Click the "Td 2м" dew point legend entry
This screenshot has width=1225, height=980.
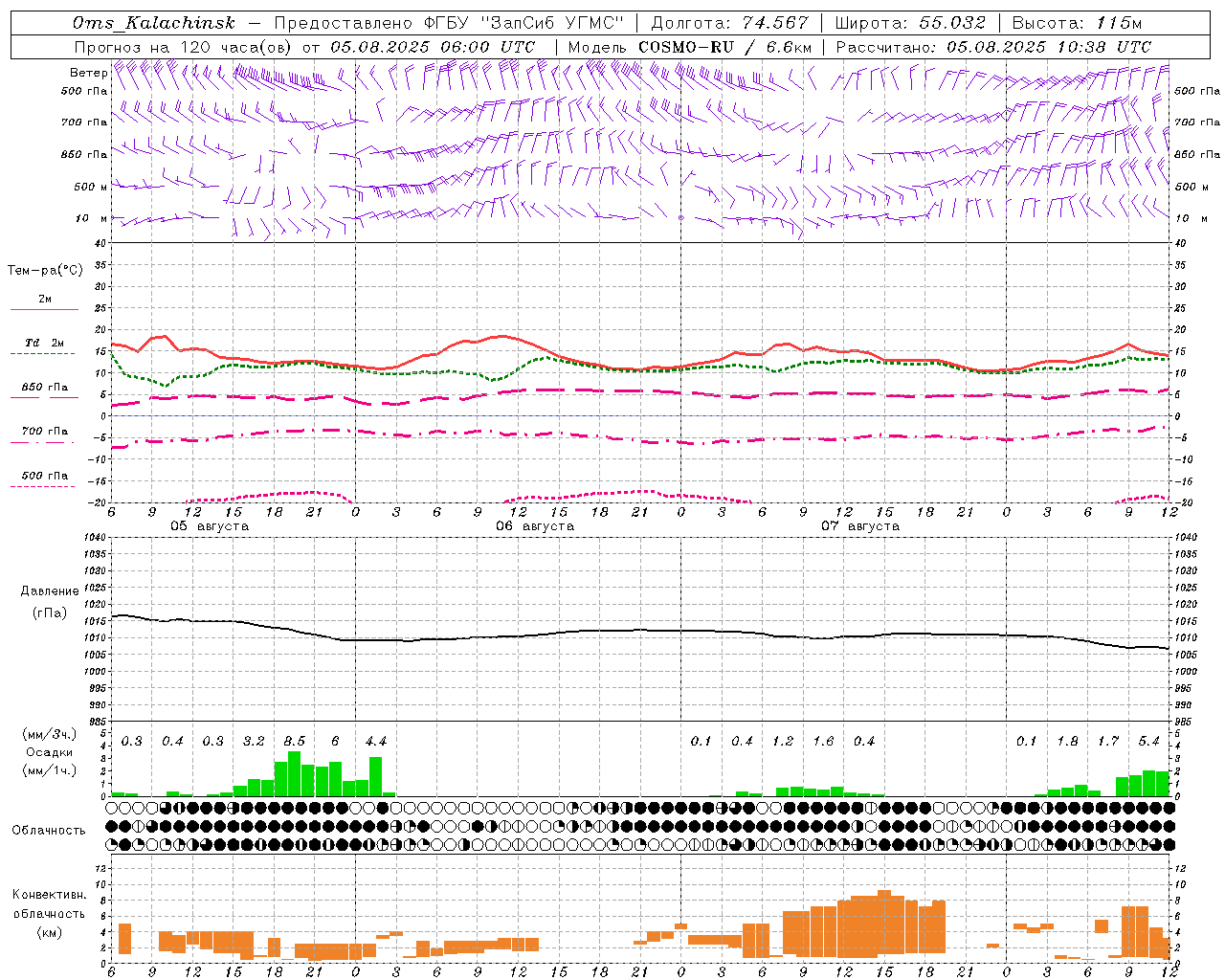[45, 343]
